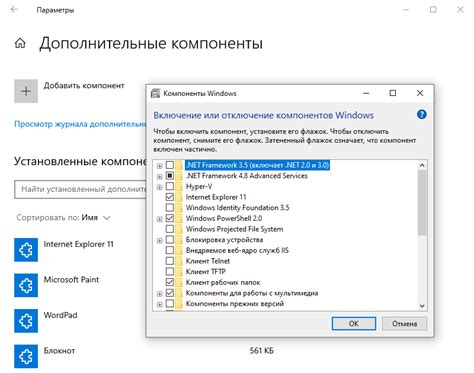Click Добавить компонент button
Image resolution: width=474 pixels, height=373 pixels.
[69, 91]
